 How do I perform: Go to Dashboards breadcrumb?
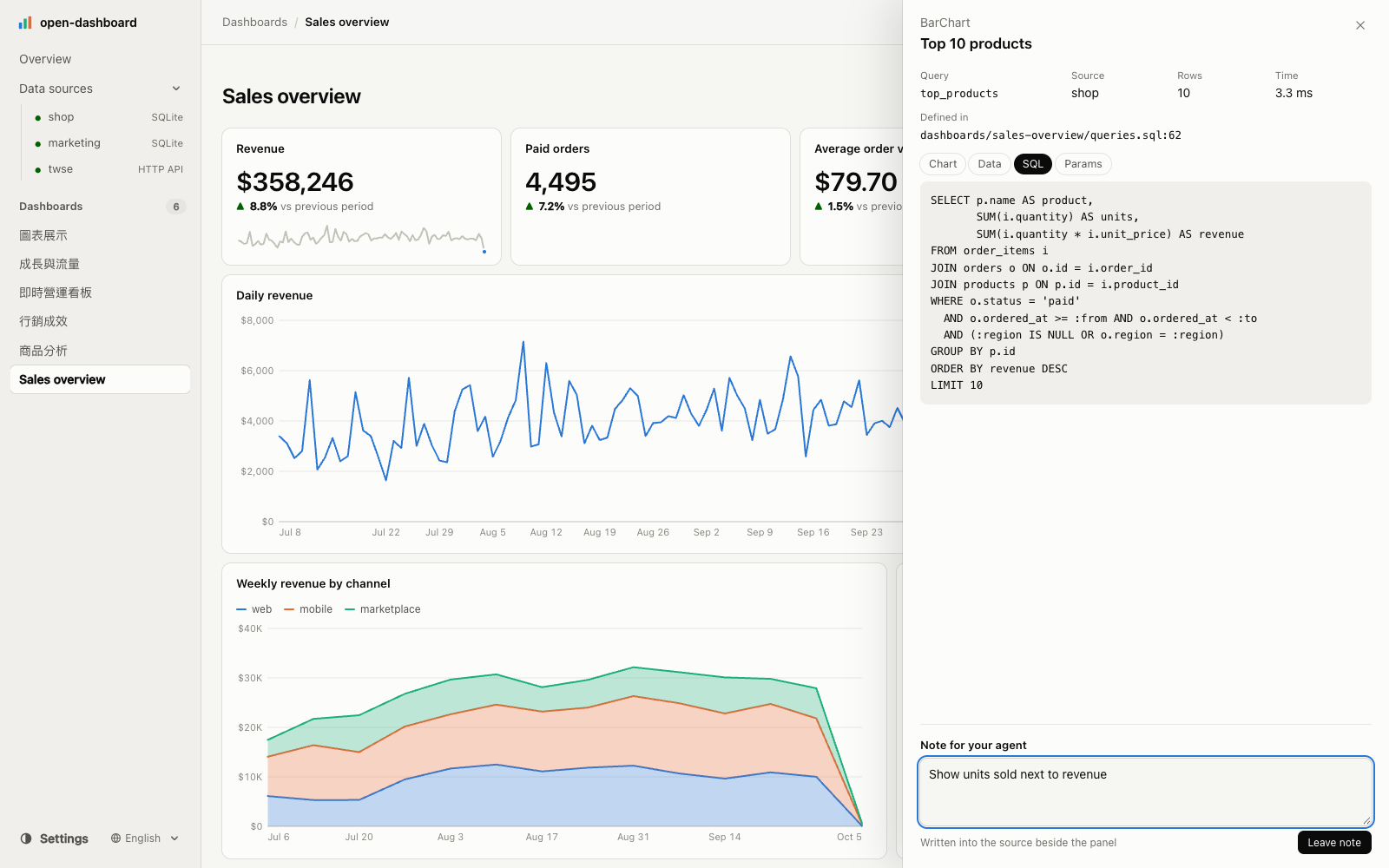pyautogui.click(x=254, y=22)
